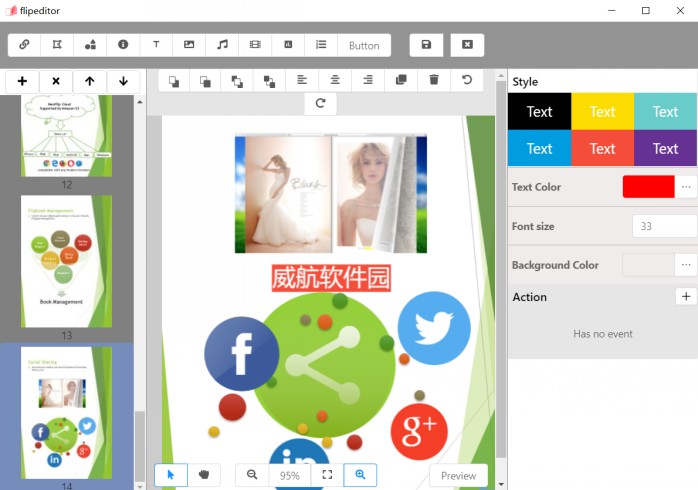Viewport: 698px width, 490px height.
Task: Click the red Text Color swatch
Action: tap(649, 186)
